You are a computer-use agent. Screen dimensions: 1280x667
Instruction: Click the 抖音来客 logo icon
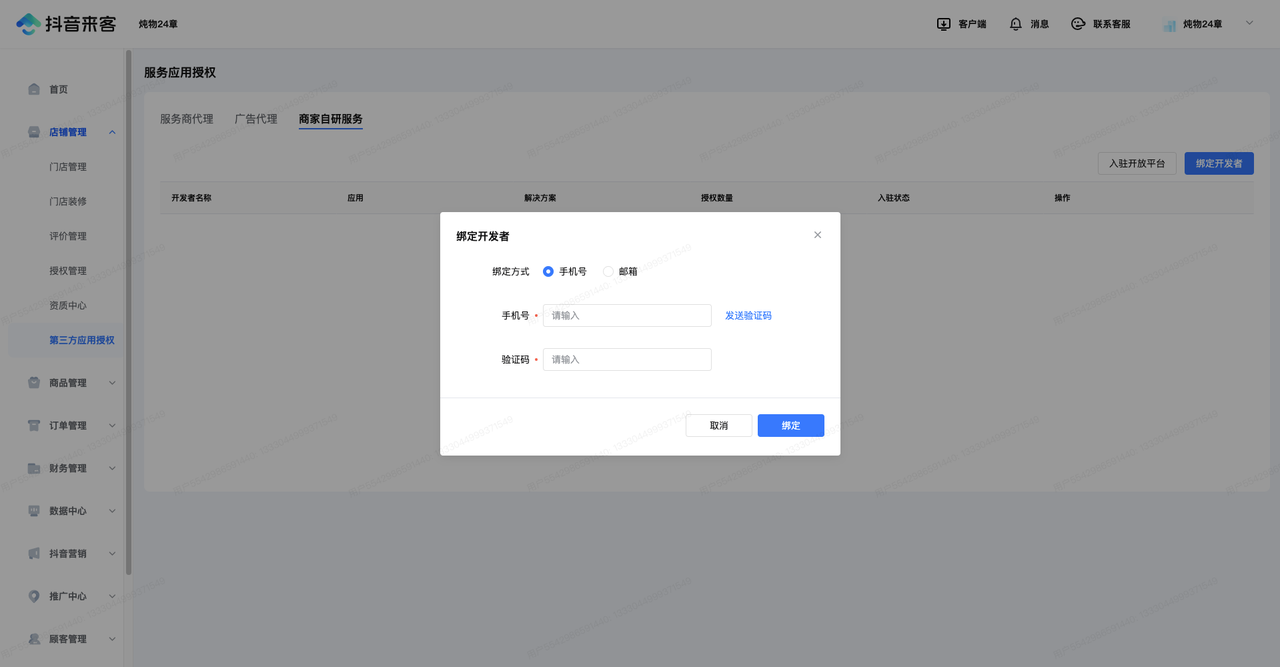point(29,24)
